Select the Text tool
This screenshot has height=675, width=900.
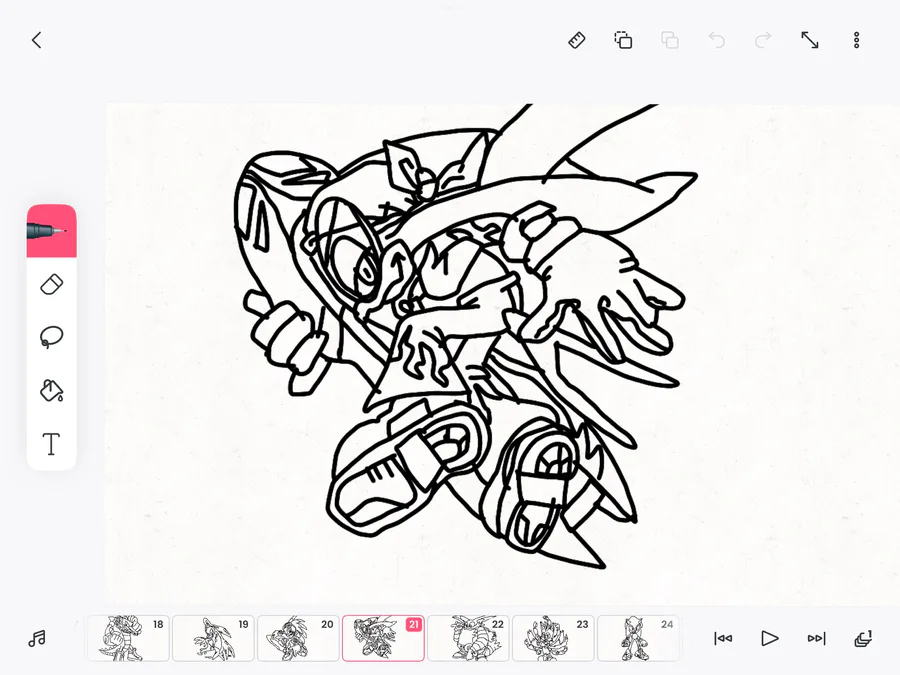[52, 444]
